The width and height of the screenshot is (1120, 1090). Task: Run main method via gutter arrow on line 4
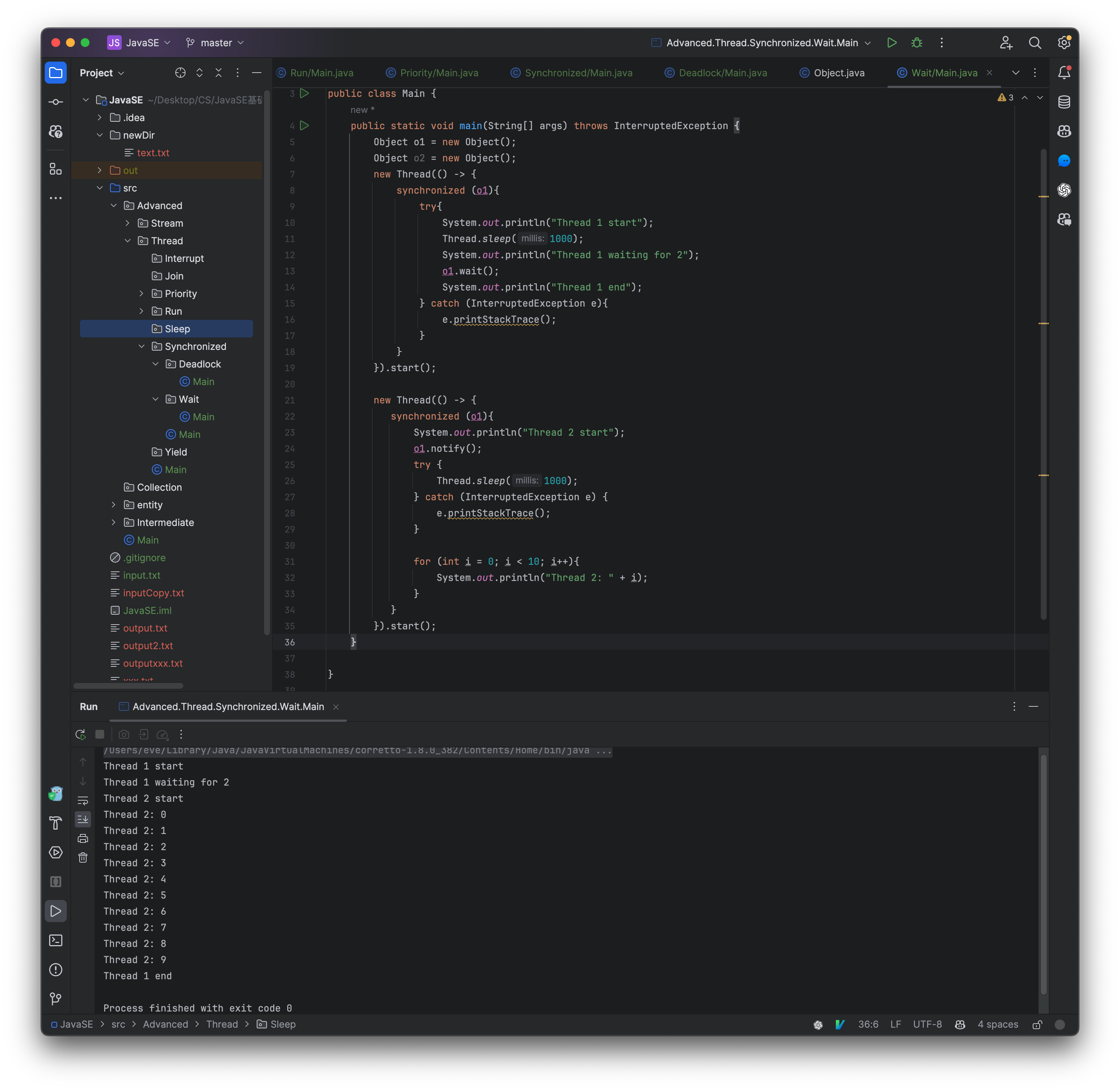click(x=304, y=125)
